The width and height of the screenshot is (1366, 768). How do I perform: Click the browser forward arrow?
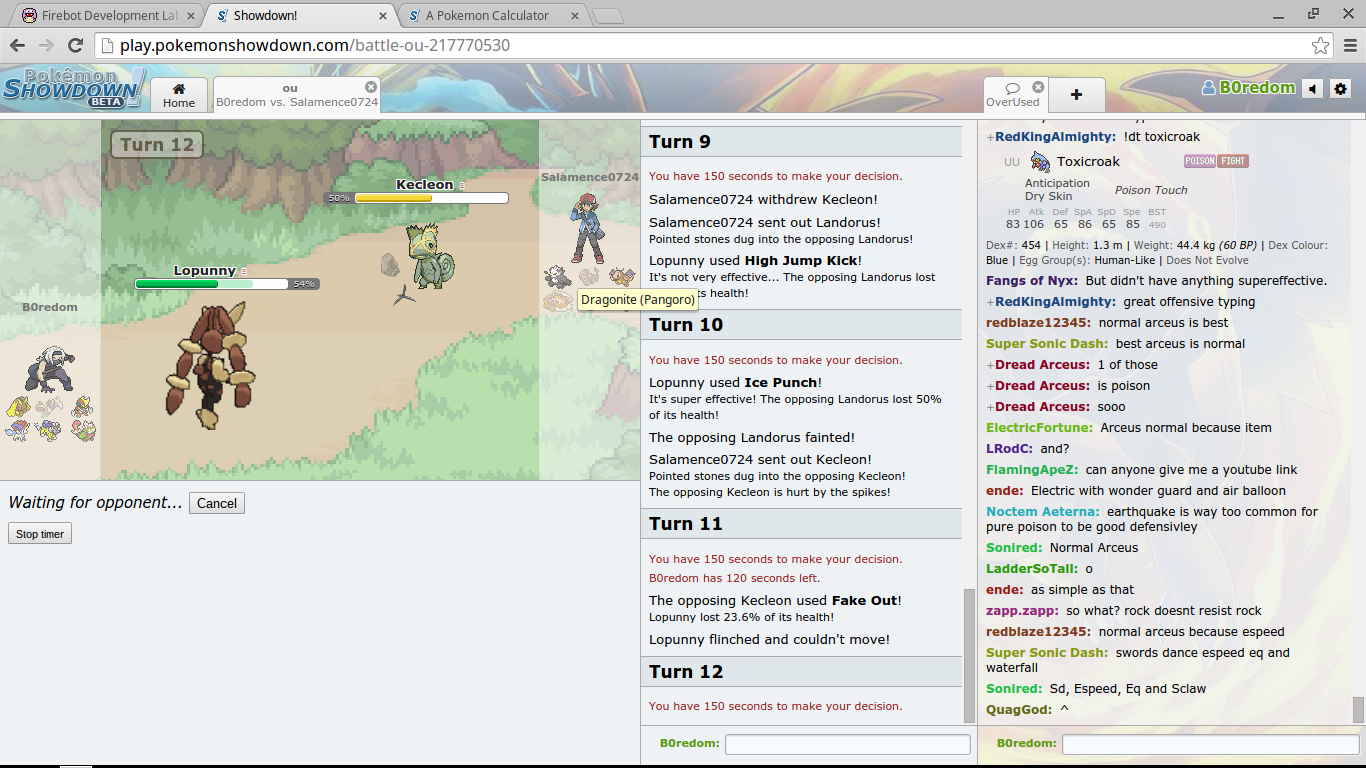coord(46,45)
